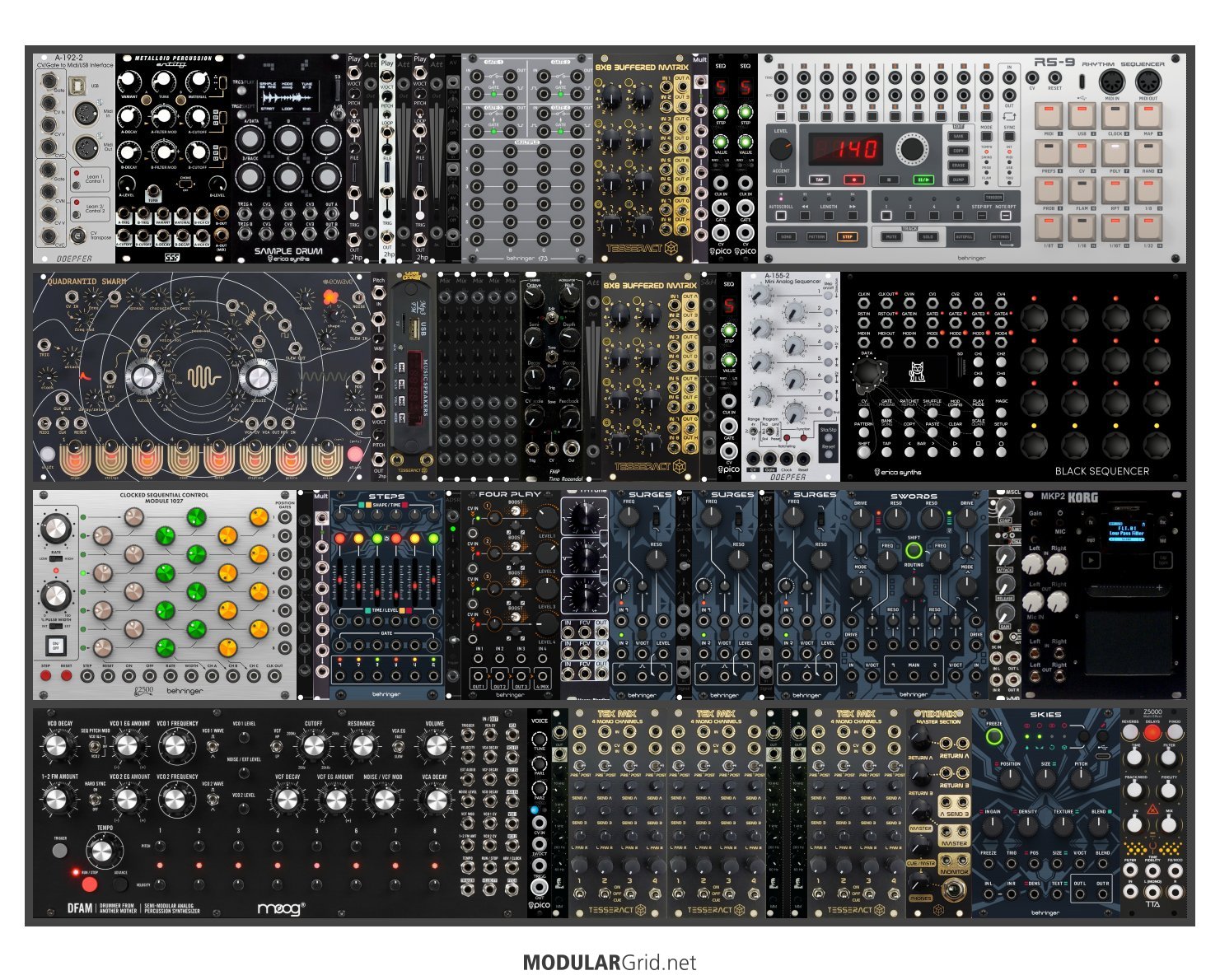Click the SYNC button on RS-9
1220x980 pixels.
point(1009,137)
